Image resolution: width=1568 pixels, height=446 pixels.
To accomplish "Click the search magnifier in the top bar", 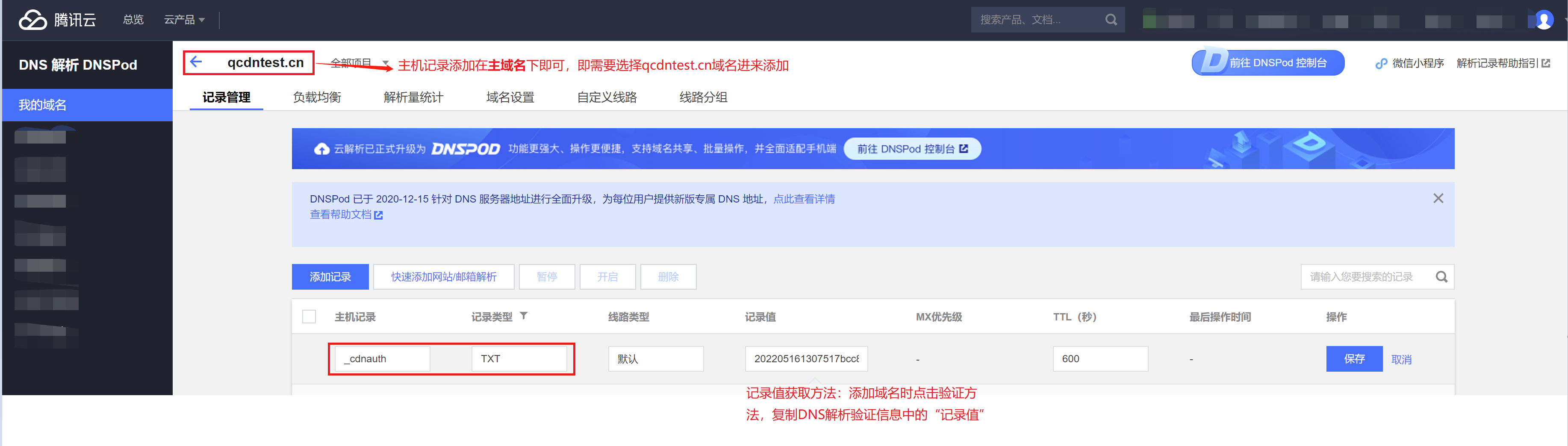I will 1111,20.
